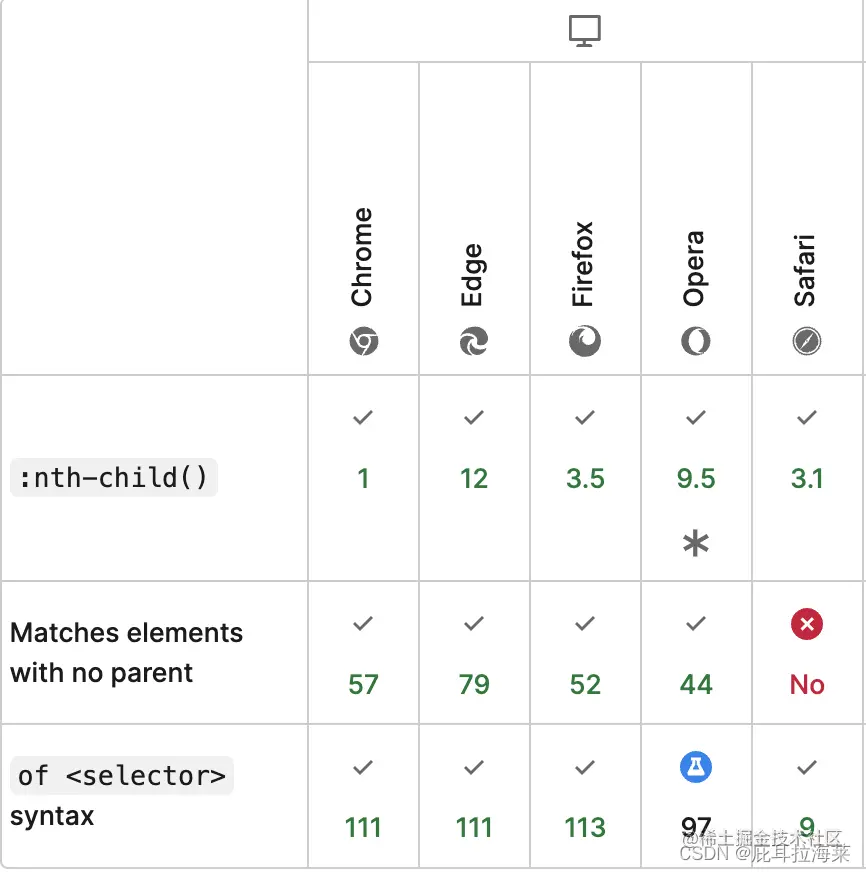This screenshot has width=866, height=872.
Task: Click the Safari column header text
Action: 804,270
